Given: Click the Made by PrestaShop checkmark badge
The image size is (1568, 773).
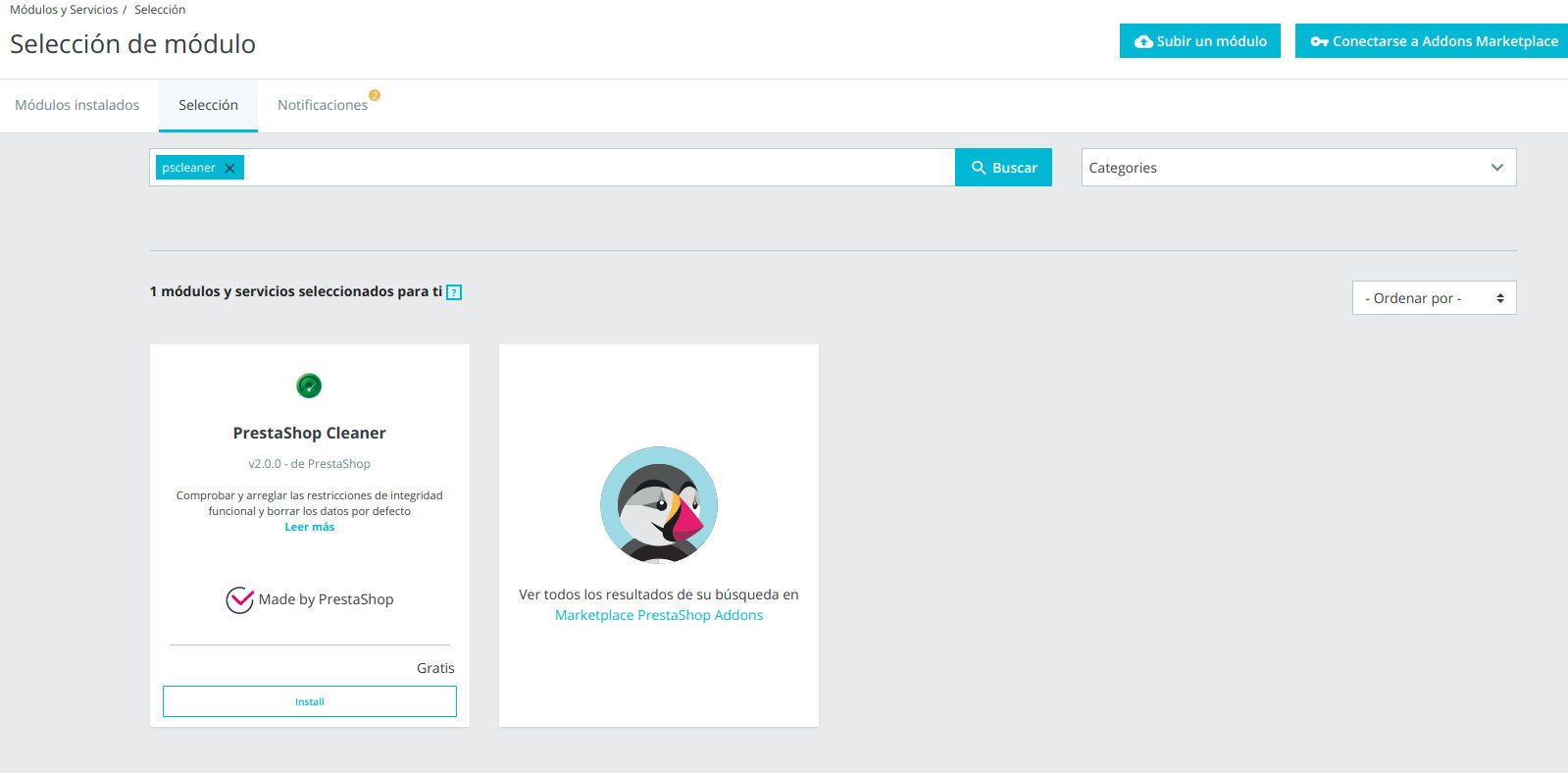Looking at the screenshot, I should [239, 599].
